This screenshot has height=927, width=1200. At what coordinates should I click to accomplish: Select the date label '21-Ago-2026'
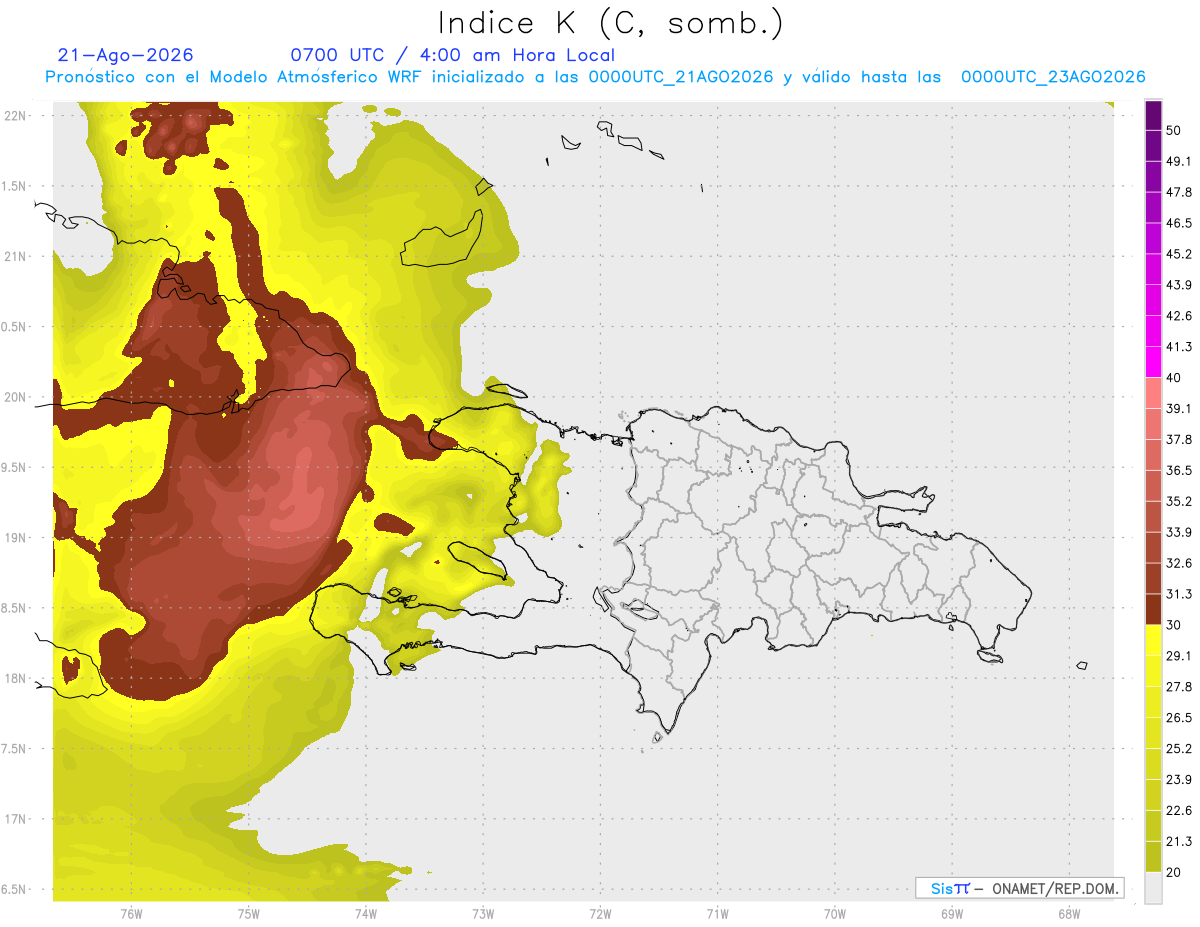pyautogui.click(x=126, y=55)
